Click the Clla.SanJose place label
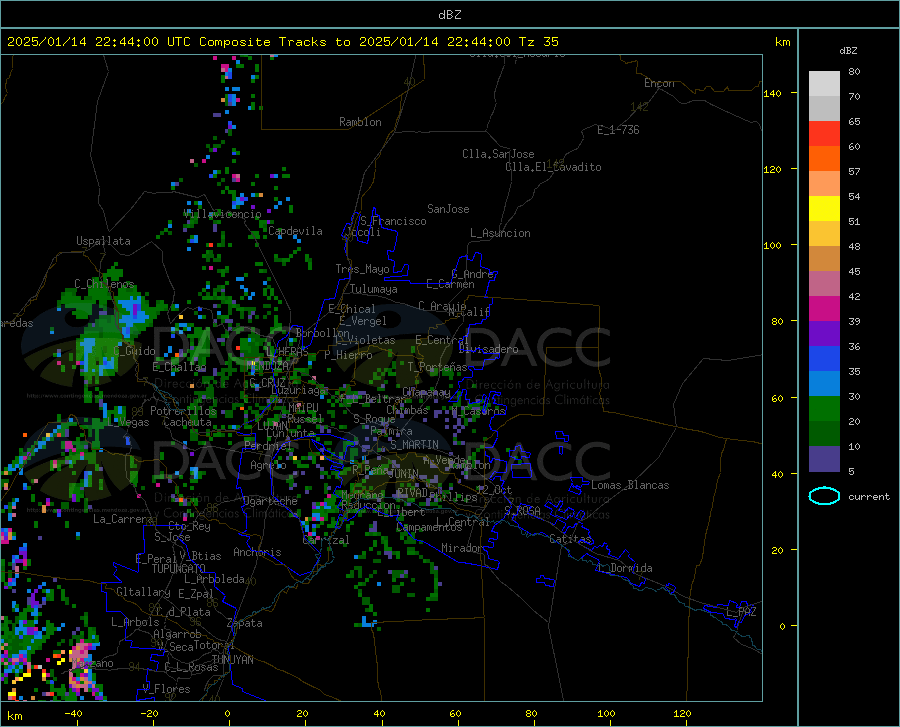 pos(498,154)
